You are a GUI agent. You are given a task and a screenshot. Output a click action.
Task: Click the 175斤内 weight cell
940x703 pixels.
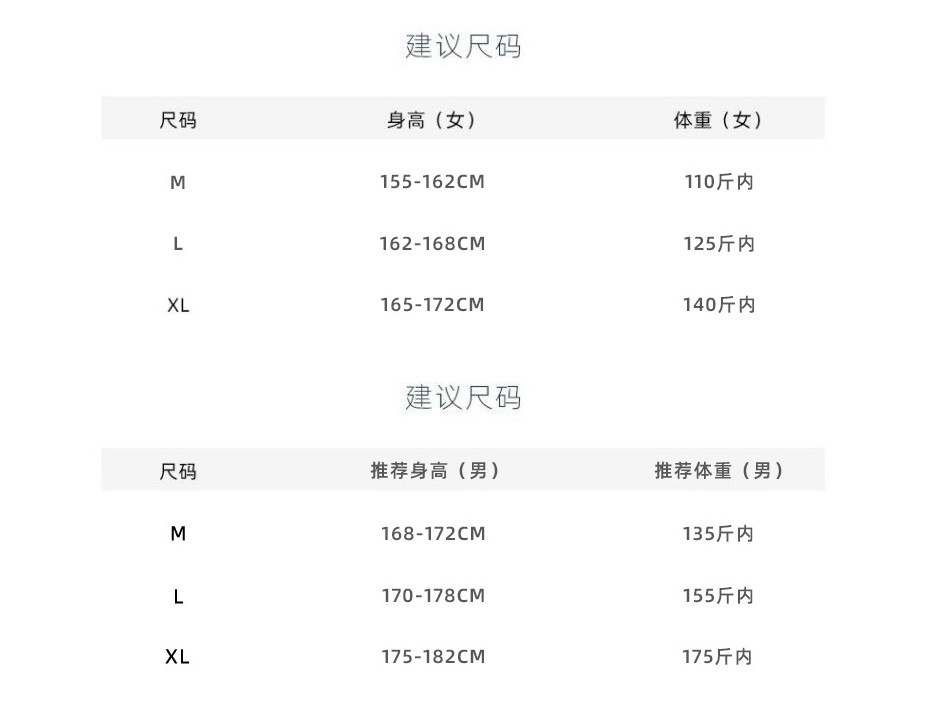point(718,657)
